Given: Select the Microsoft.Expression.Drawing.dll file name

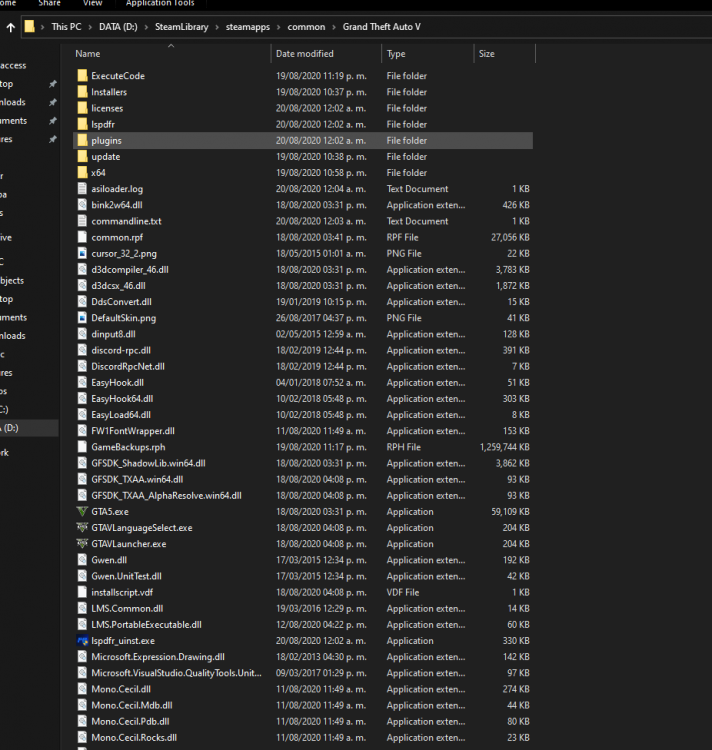Looking at the screenshot, I should 158,657.
